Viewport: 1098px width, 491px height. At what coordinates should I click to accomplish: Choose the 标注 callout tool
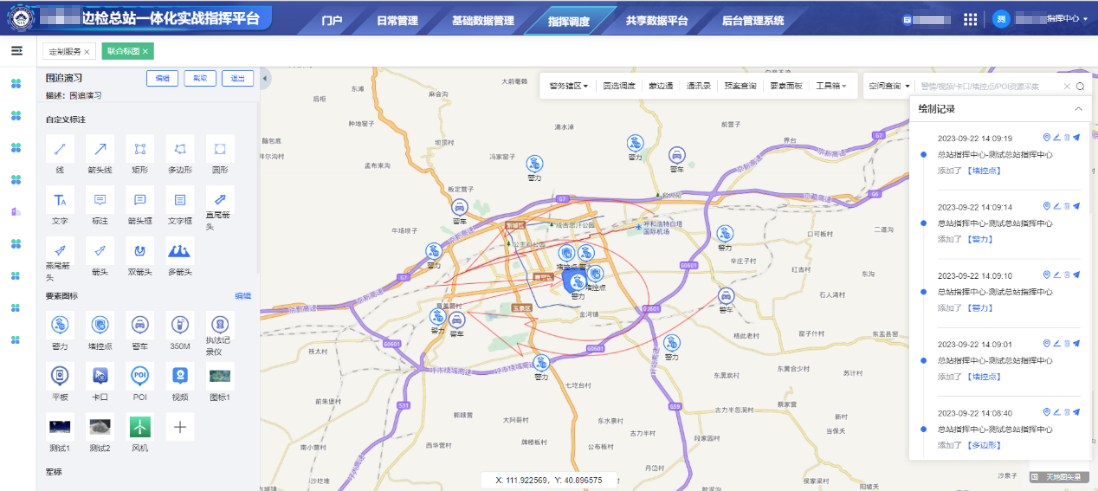click(100, 200)
